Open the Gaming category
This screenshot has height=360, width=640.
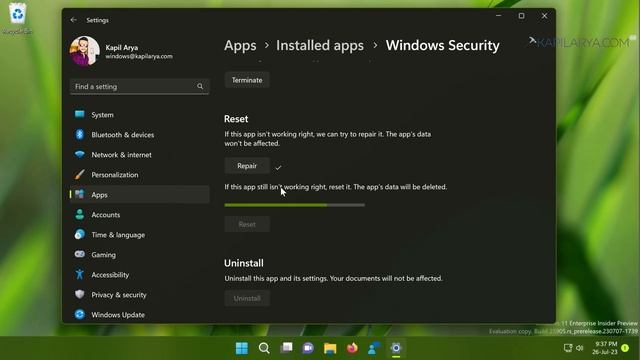tap(140, 255)
